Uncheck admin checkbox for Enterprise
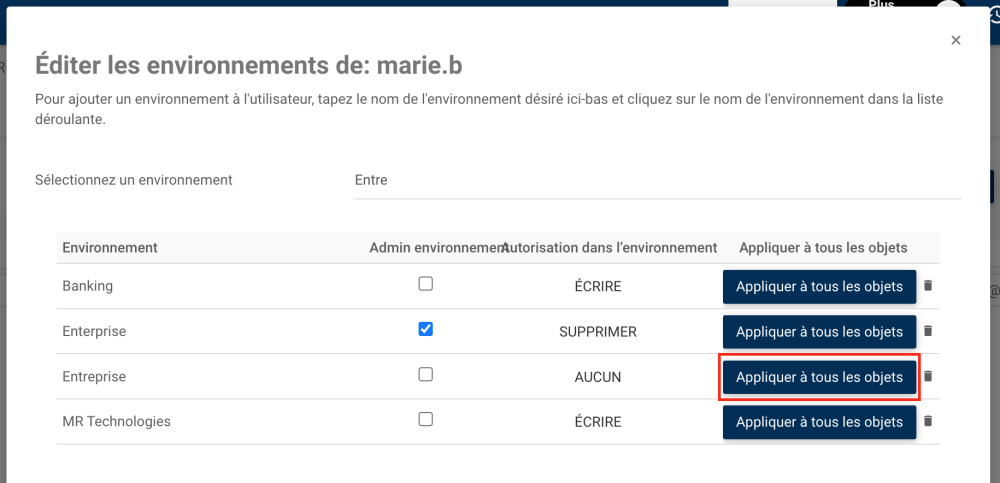Image resolution: width=1000 pixels, height=483 pixels. click(426, 329)
